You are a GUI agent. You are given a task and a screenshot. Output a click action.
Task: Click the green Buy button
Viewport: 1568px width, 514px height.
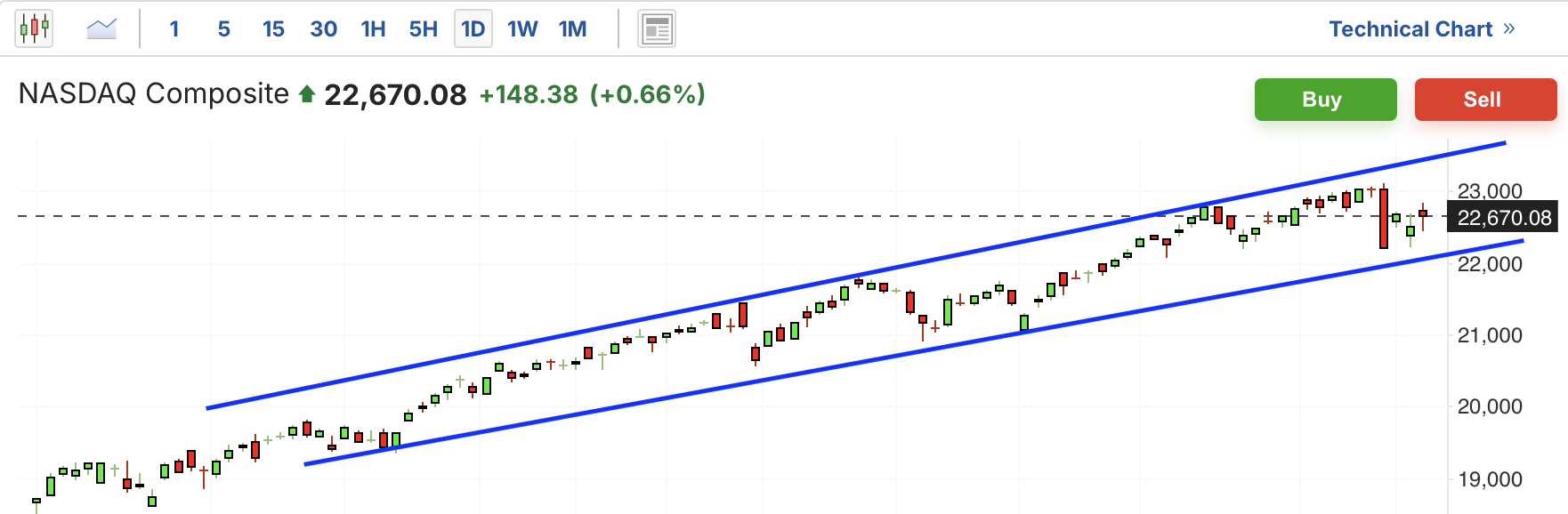point(1326,100)
